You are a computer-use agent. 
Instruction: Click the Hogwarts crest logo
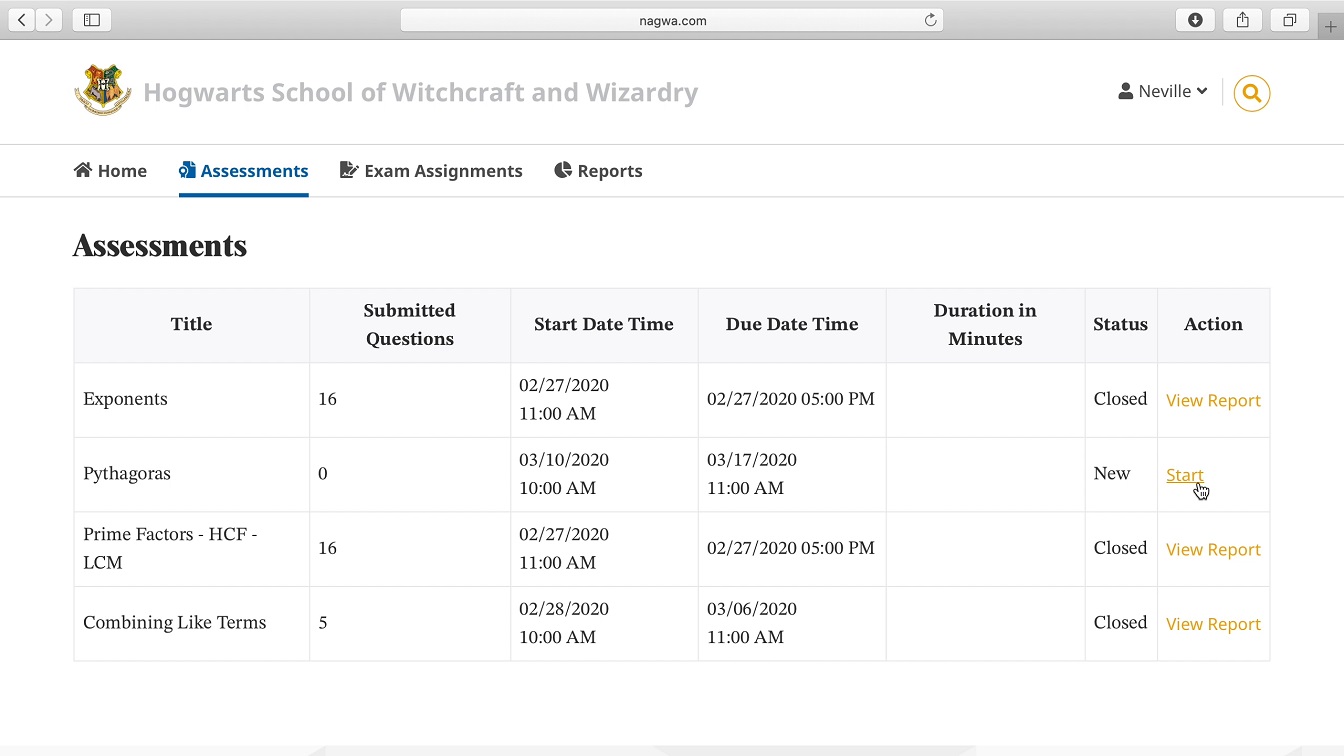pos(102,90)
